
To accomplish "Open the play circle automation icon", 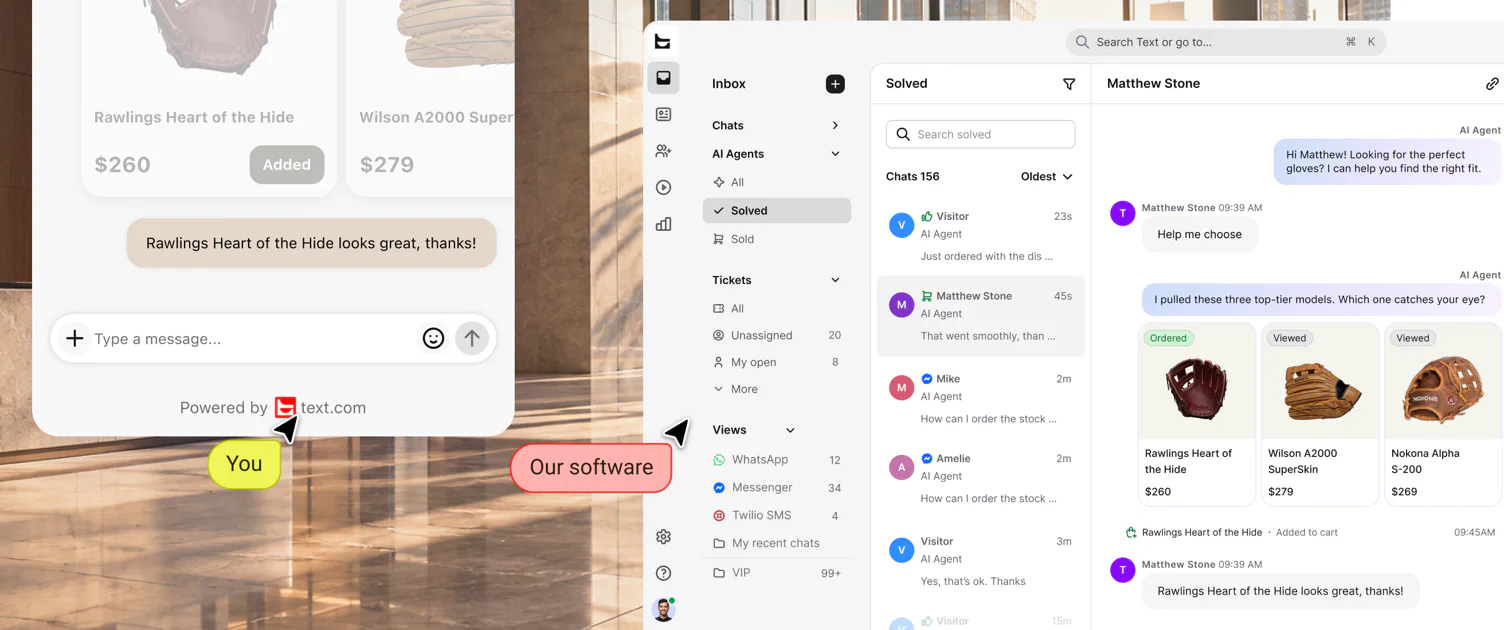I will point(663,188).
